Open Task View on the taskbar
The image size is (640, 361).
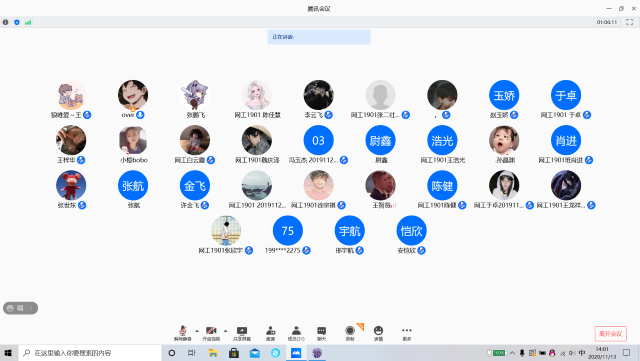[x=191, y=353]
